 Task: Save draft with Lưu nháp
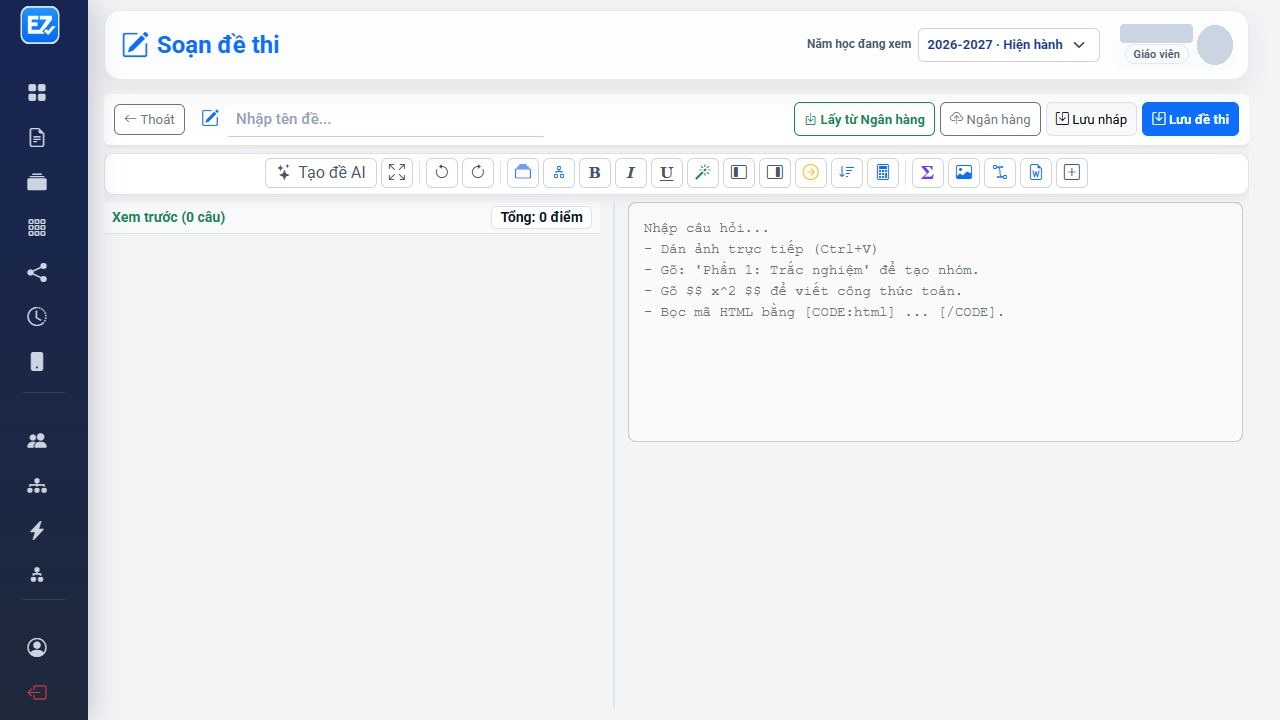(1091, 119)
